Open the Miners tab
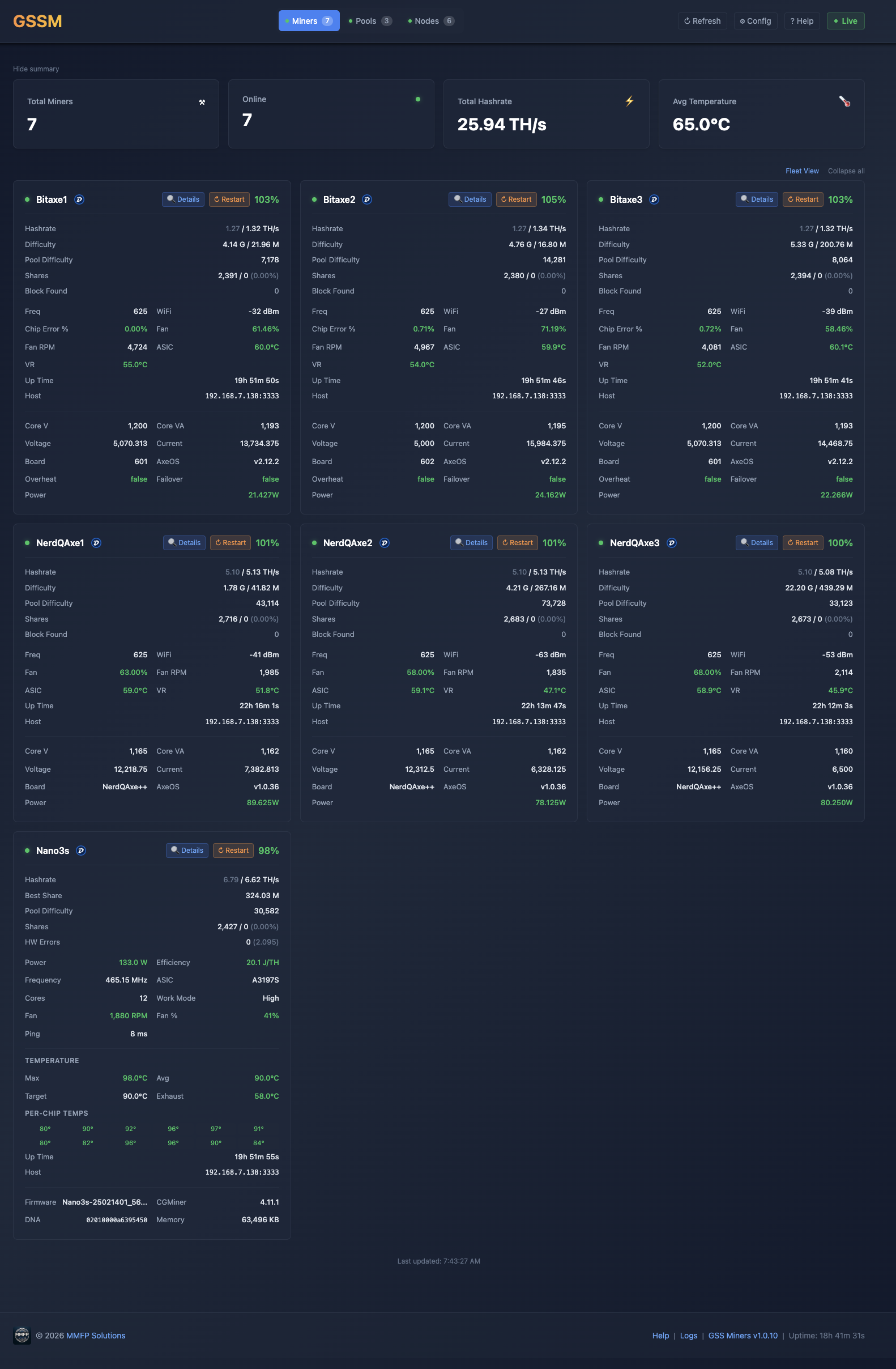Viewport: 896px width, 1369px height. tap(309, 21)
